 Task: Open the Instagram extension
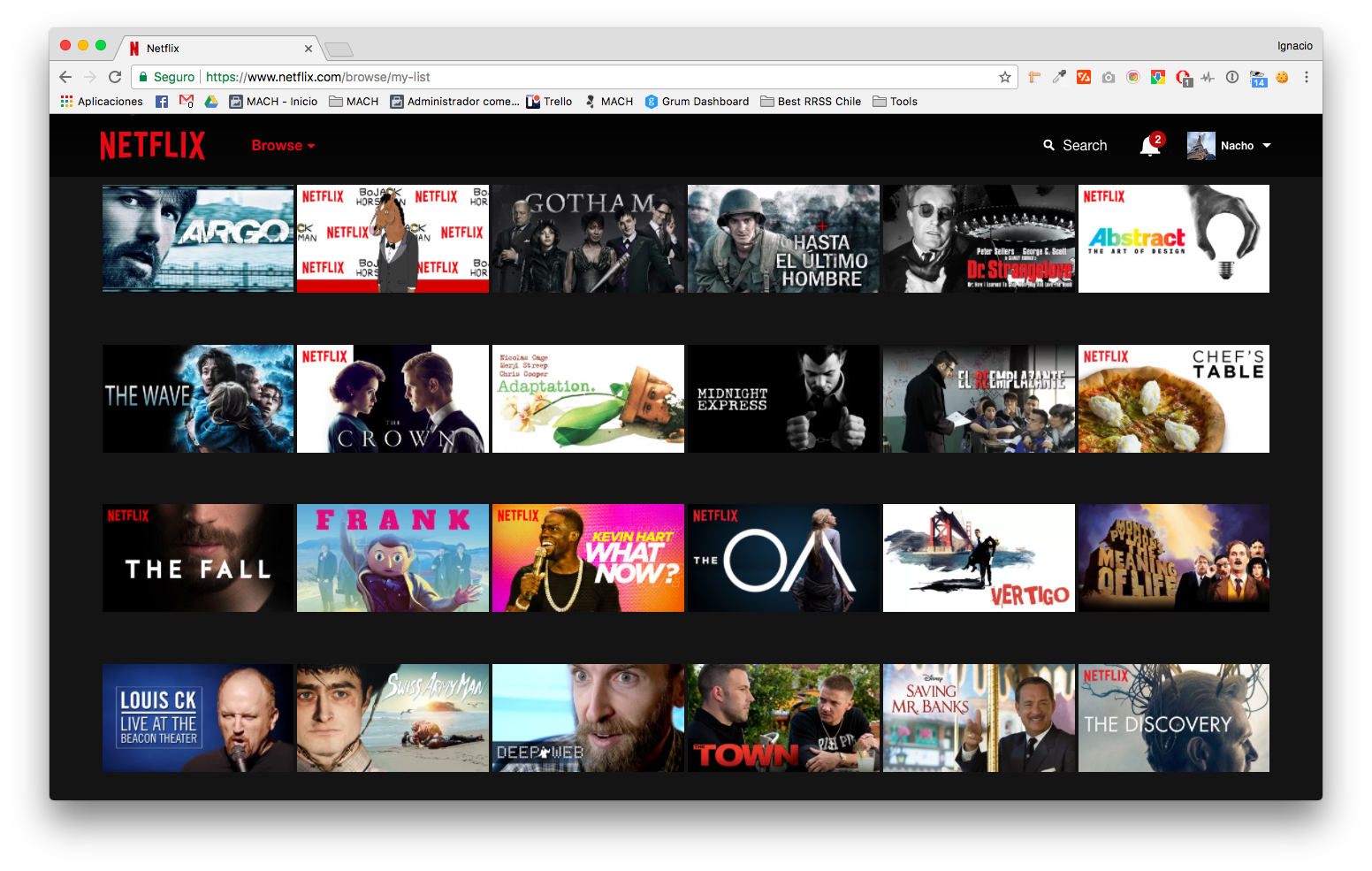click(1133, 77)
